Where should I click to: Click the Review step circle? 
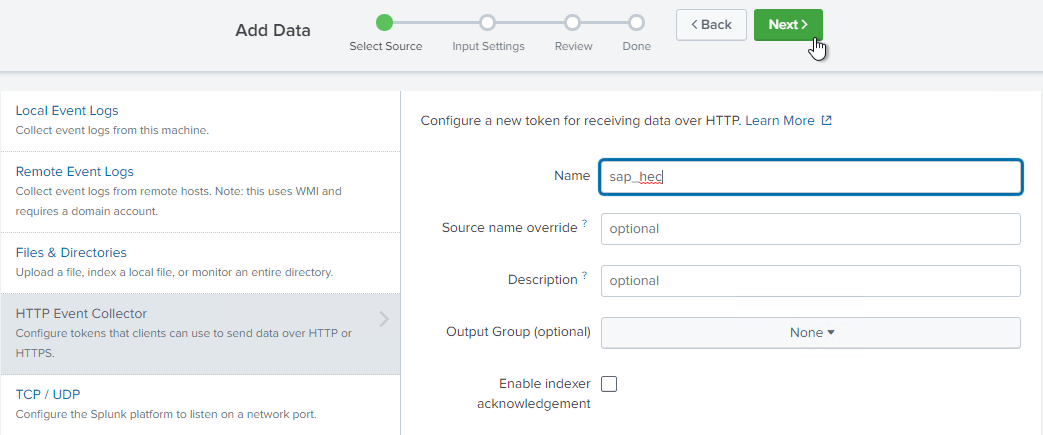tap(572, 22)
